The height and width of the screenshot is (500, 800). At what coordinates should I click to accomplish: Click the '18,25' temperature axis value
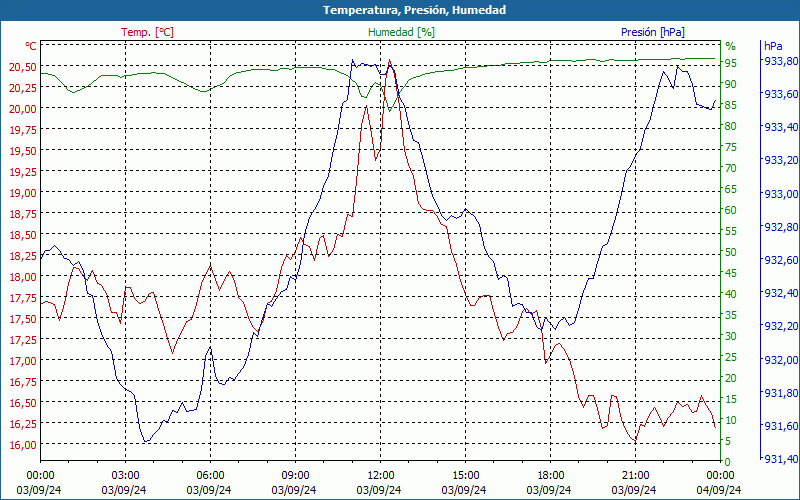[x=23, y=256]
